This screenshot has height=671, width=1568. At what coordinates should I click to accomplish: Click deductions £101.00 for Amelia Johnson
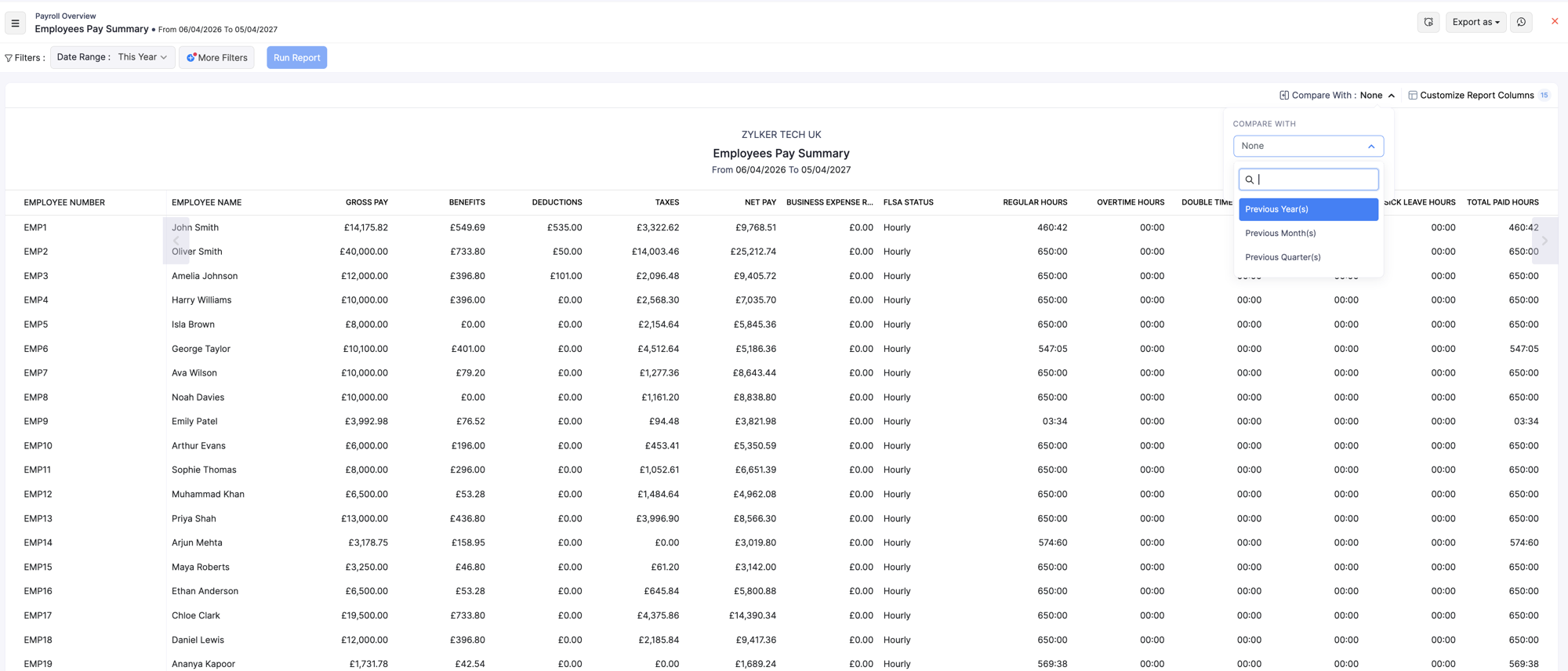click(566, 276)
